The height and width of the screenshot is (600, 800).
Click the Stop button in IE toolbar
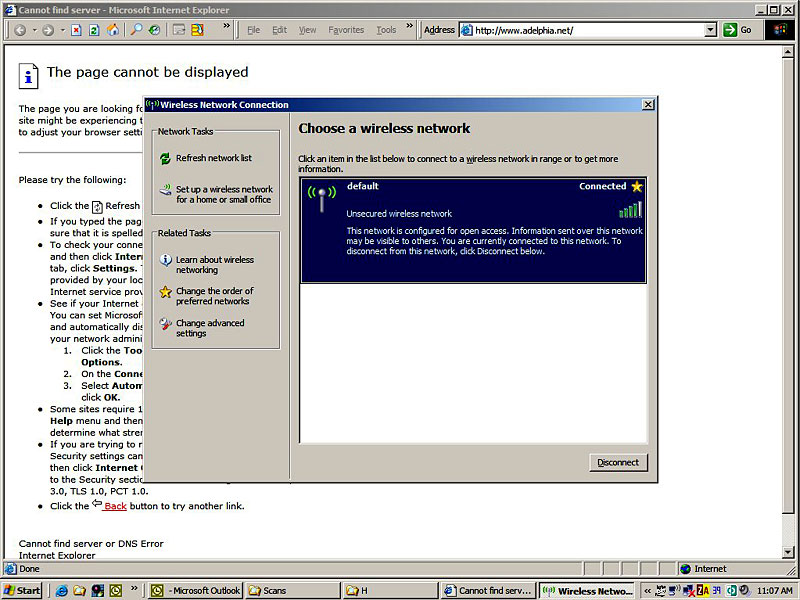(76, 30)
